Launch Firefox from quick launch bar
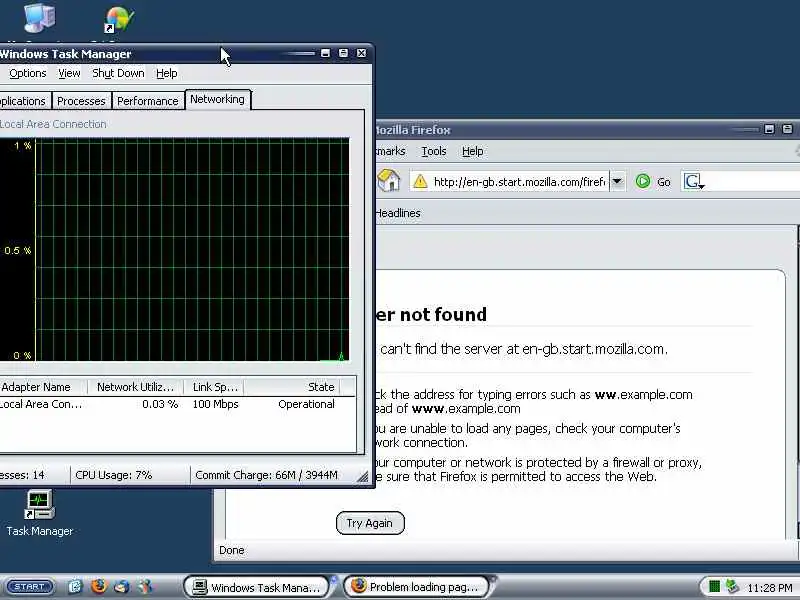 click(99, 586)
